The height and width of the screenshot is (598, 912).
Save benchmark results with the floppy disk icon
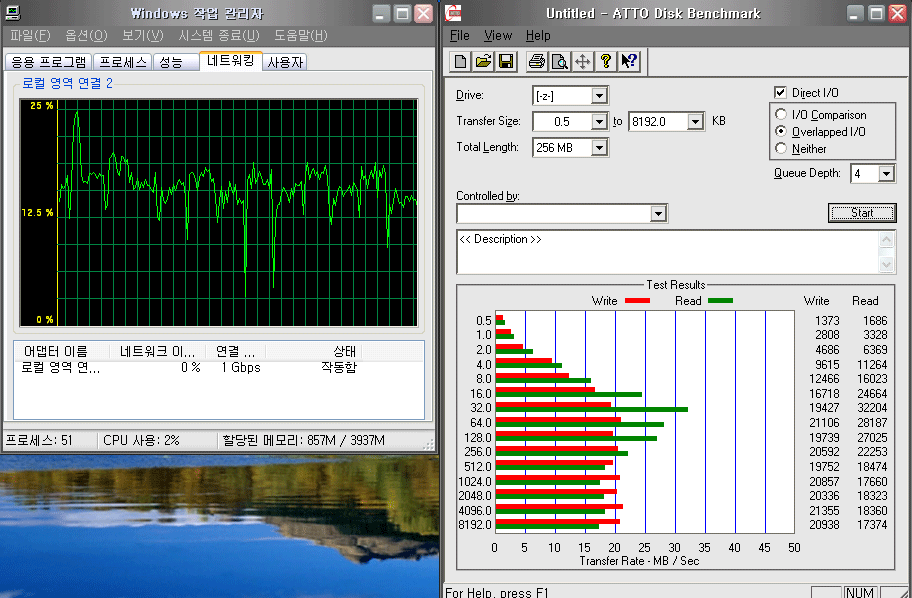point(506,61)
